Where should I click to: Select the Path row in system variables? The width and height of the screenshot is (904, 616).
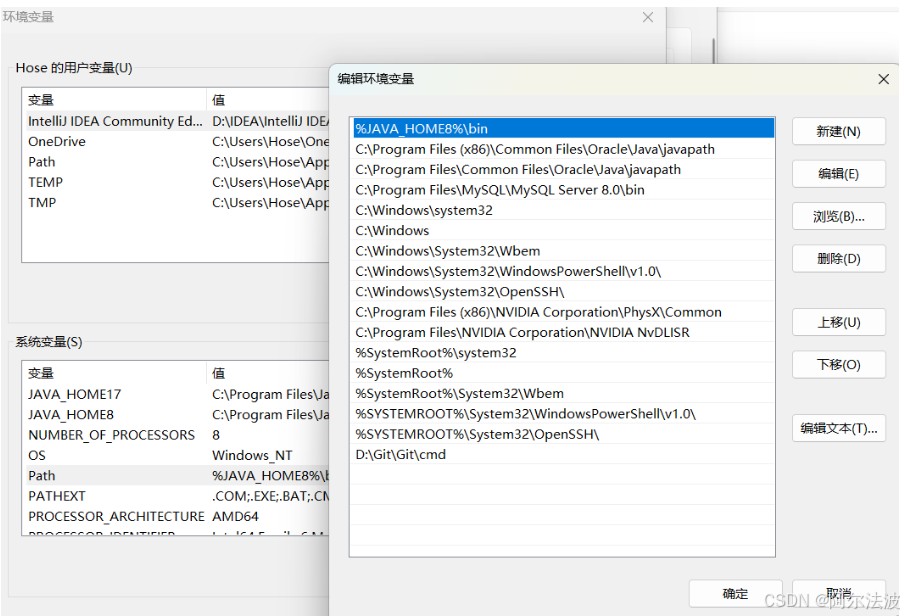pyautogui.click(x=42, y=476)
